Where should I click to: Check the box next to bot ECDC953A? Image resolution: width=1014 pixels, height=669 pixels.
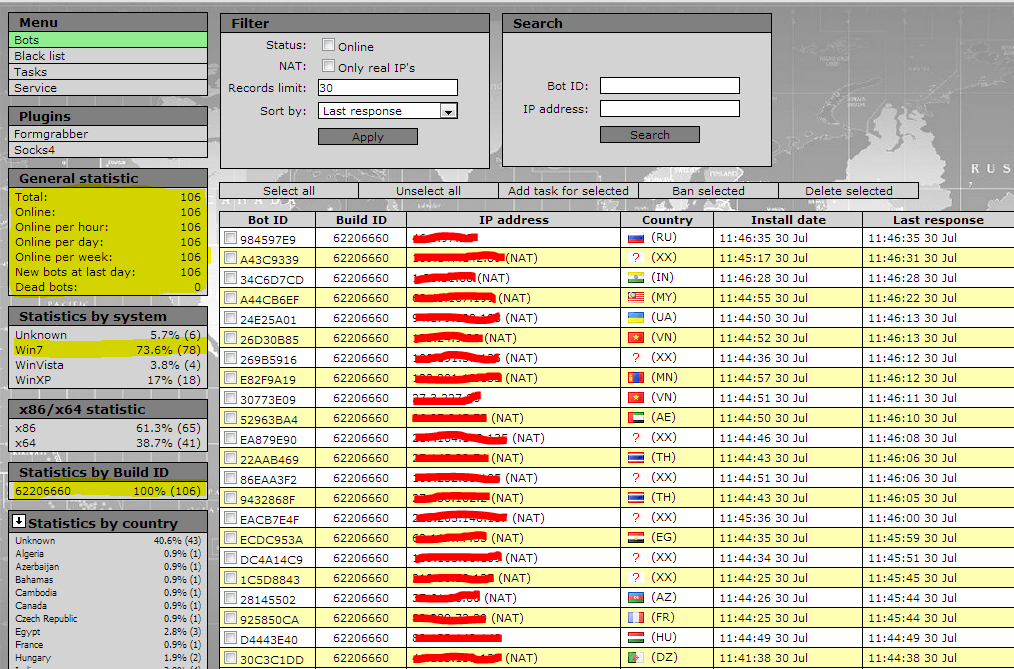click(230, 538)
